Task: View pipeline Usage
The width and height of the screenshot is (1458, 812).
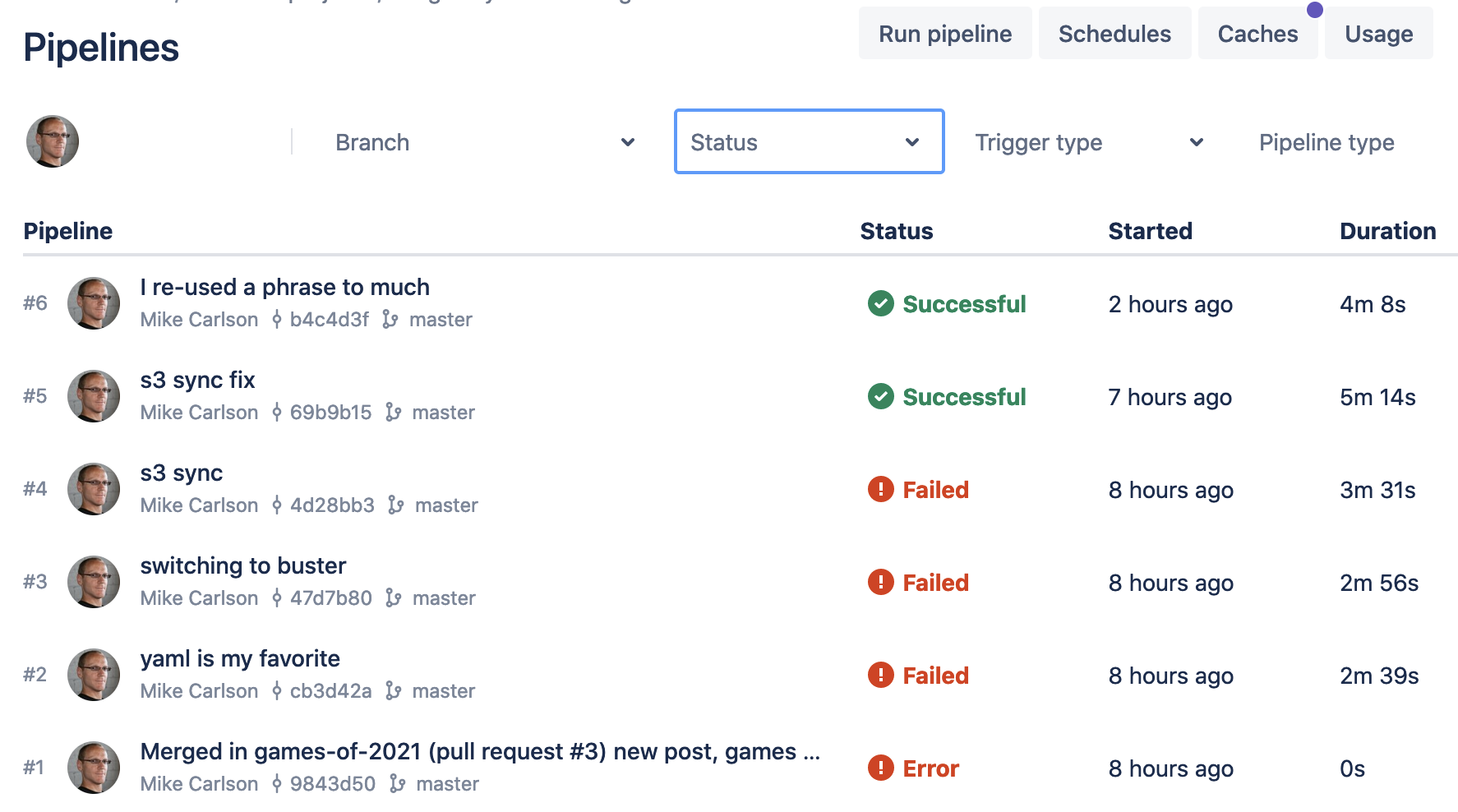Action: [1379, 34]
